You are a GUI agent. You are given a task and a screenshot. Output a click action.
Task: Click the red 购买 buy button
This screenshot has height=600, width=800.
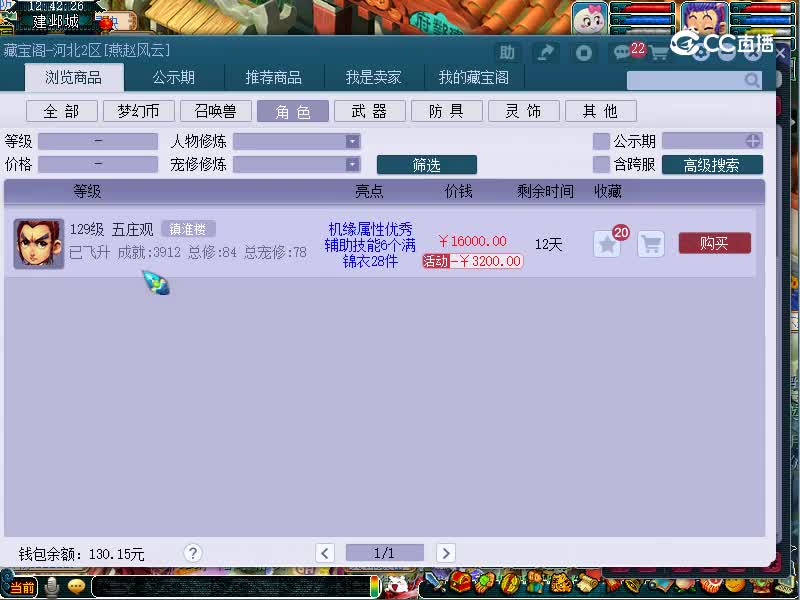pyautogui.click(x=714, y=243)
